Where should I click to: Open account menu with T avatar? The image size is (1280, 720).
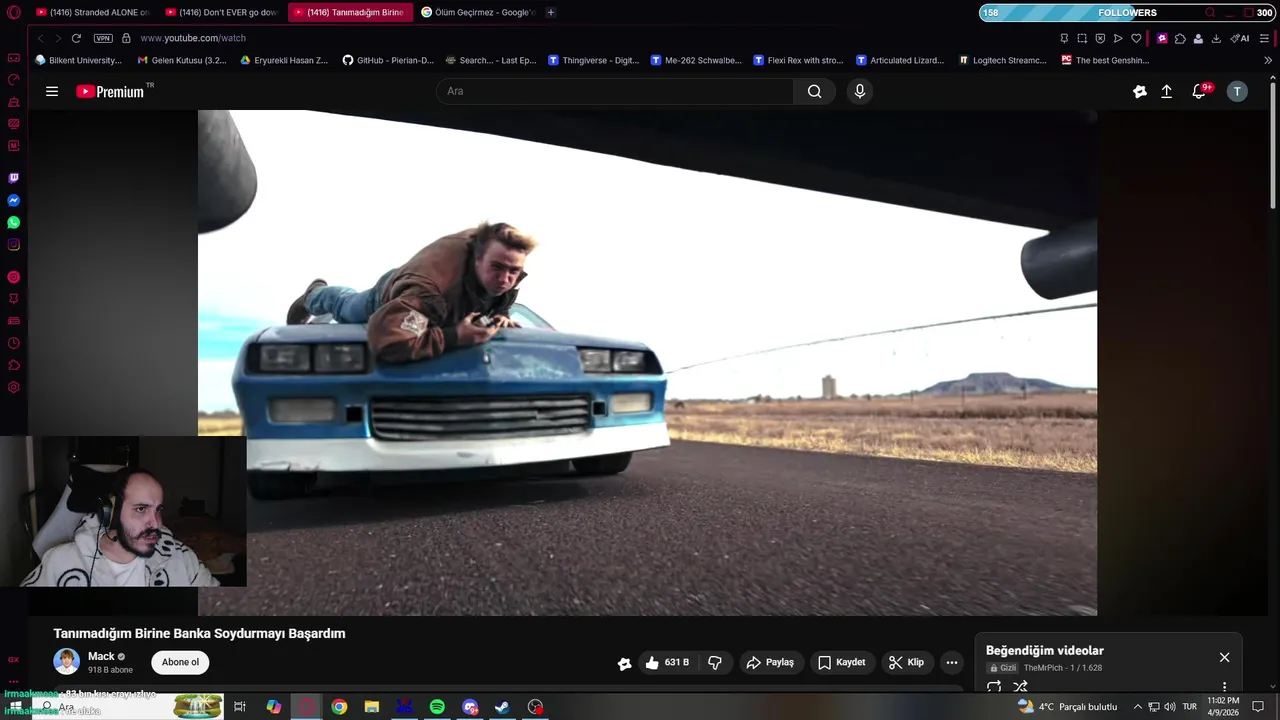coord(1237,91)
